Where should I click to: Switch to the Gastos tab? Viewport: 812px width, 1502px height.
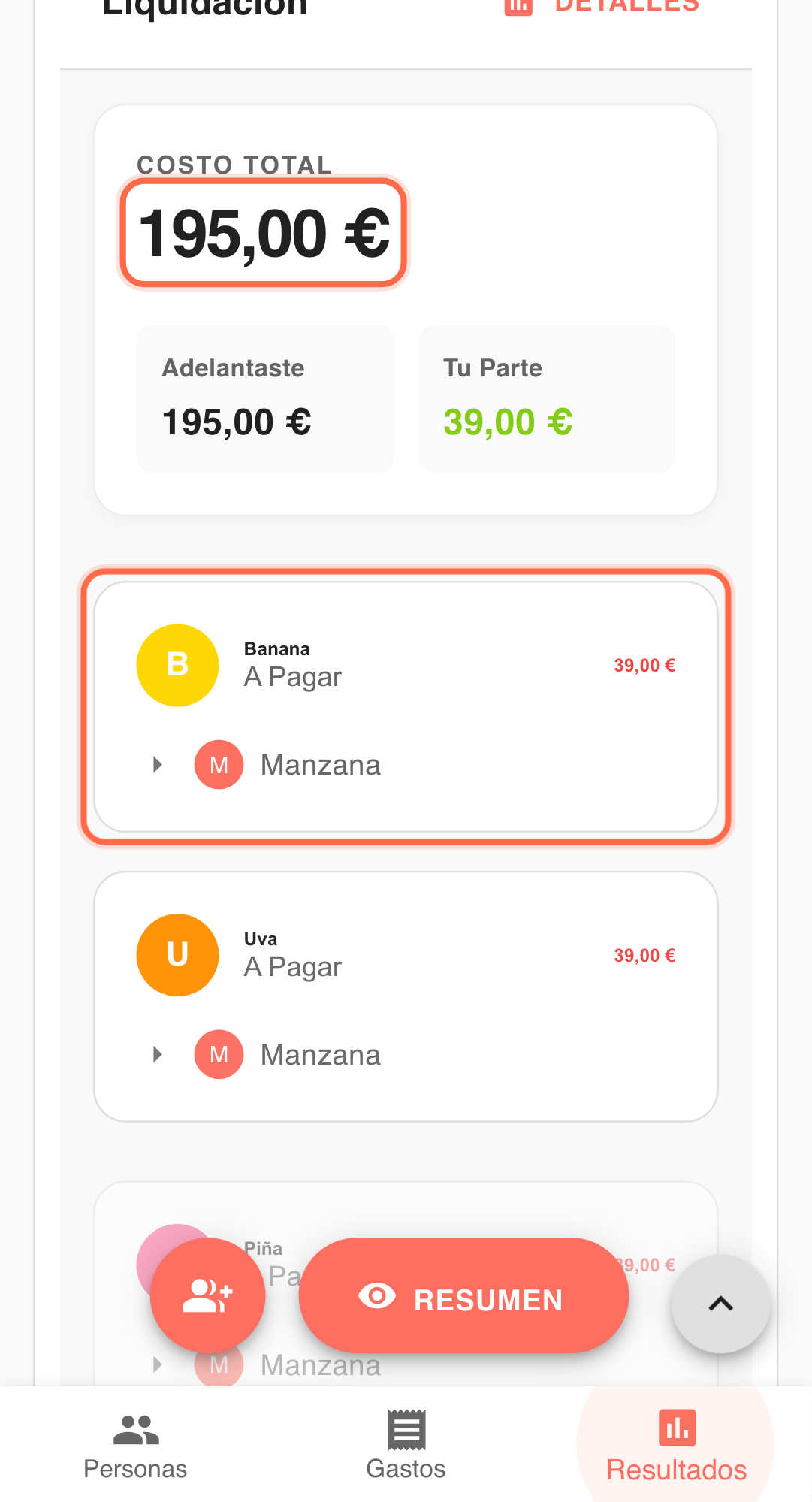406,1446
